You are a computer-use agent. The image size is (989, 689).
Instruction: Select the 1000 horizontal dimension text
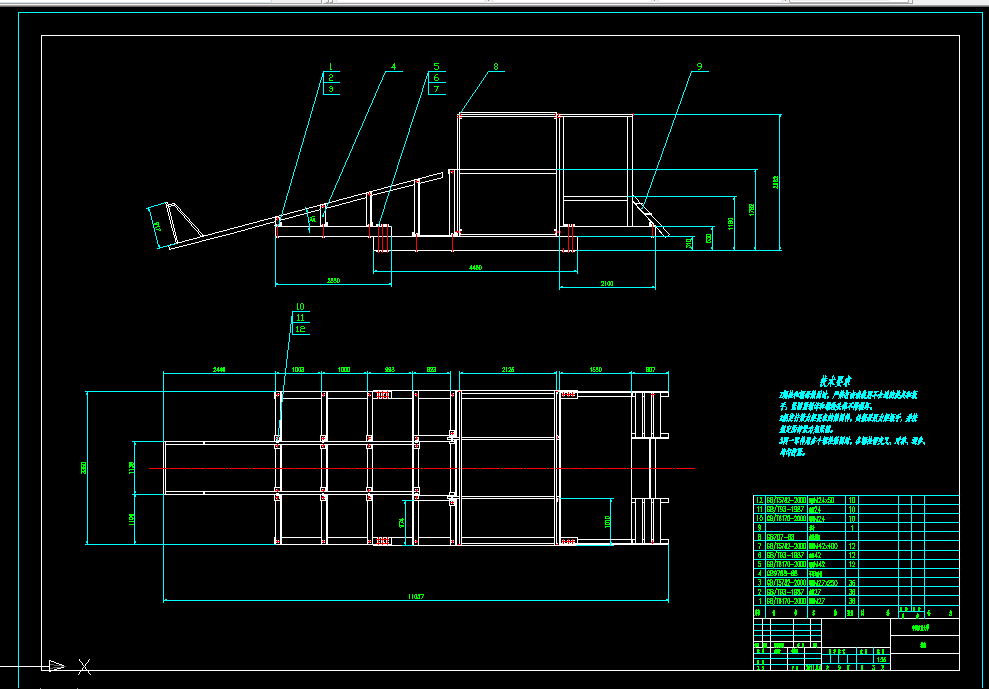344,369
